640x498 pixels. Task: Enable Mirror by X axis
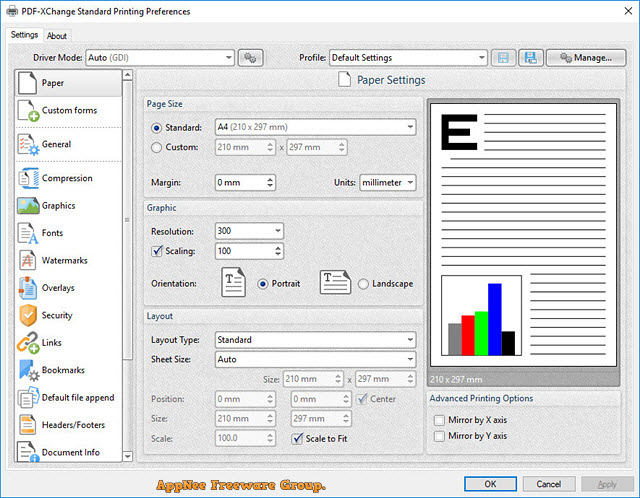pos(439,420)
